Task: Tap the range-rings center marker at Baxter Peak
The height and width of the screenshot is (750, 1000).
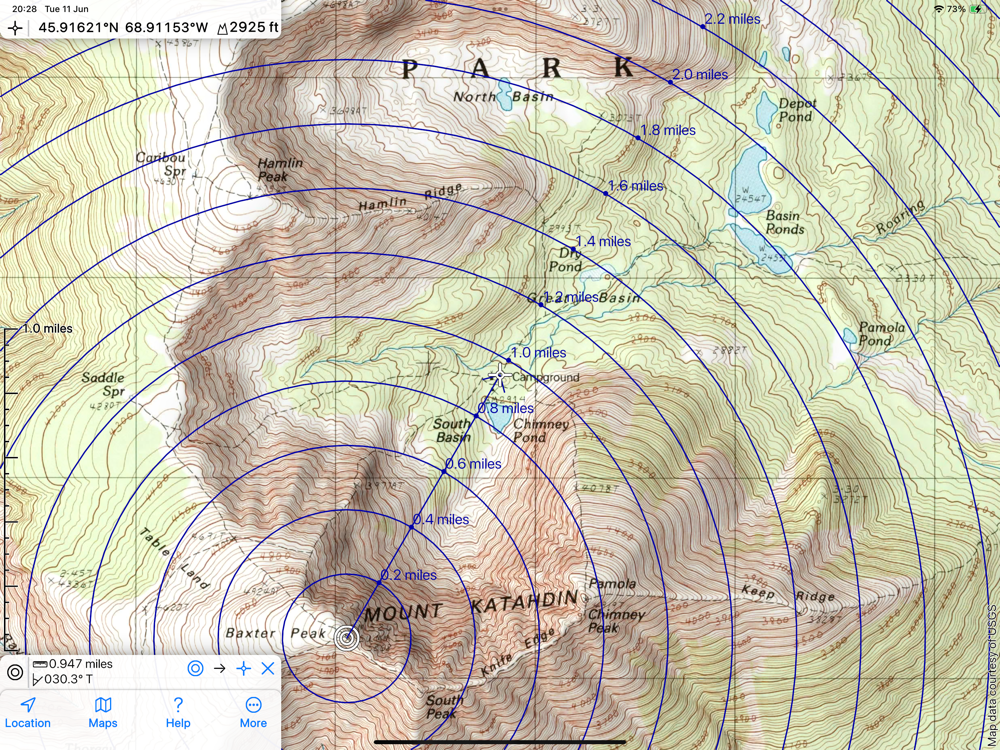Action: (346, 638)
